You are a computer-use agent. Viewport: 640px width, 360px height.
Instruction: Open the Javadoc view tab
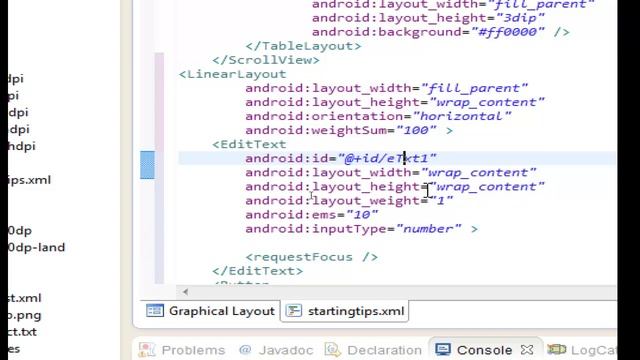pyautogui.click(x=276, y=350)
